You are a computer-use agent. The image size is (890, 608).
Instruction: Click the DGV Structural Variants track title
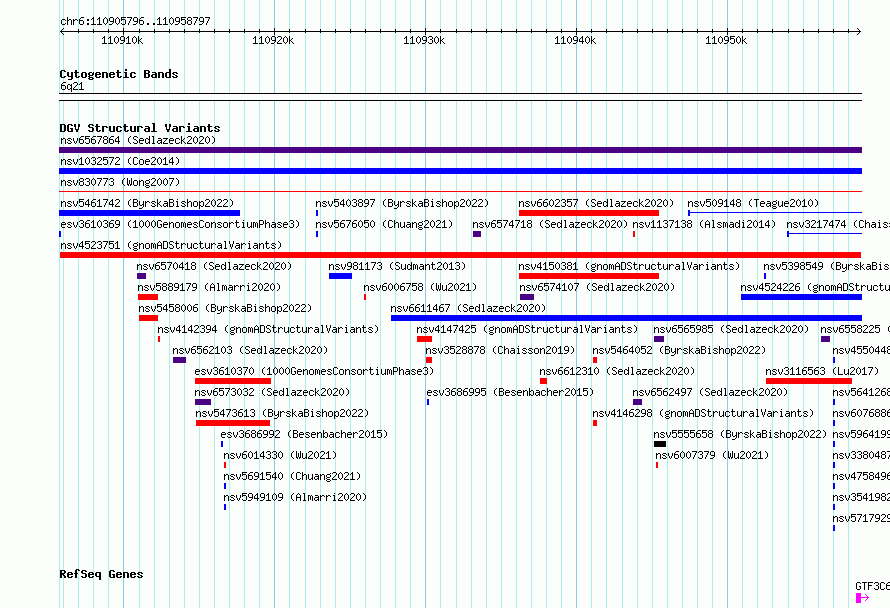point(140,128)
